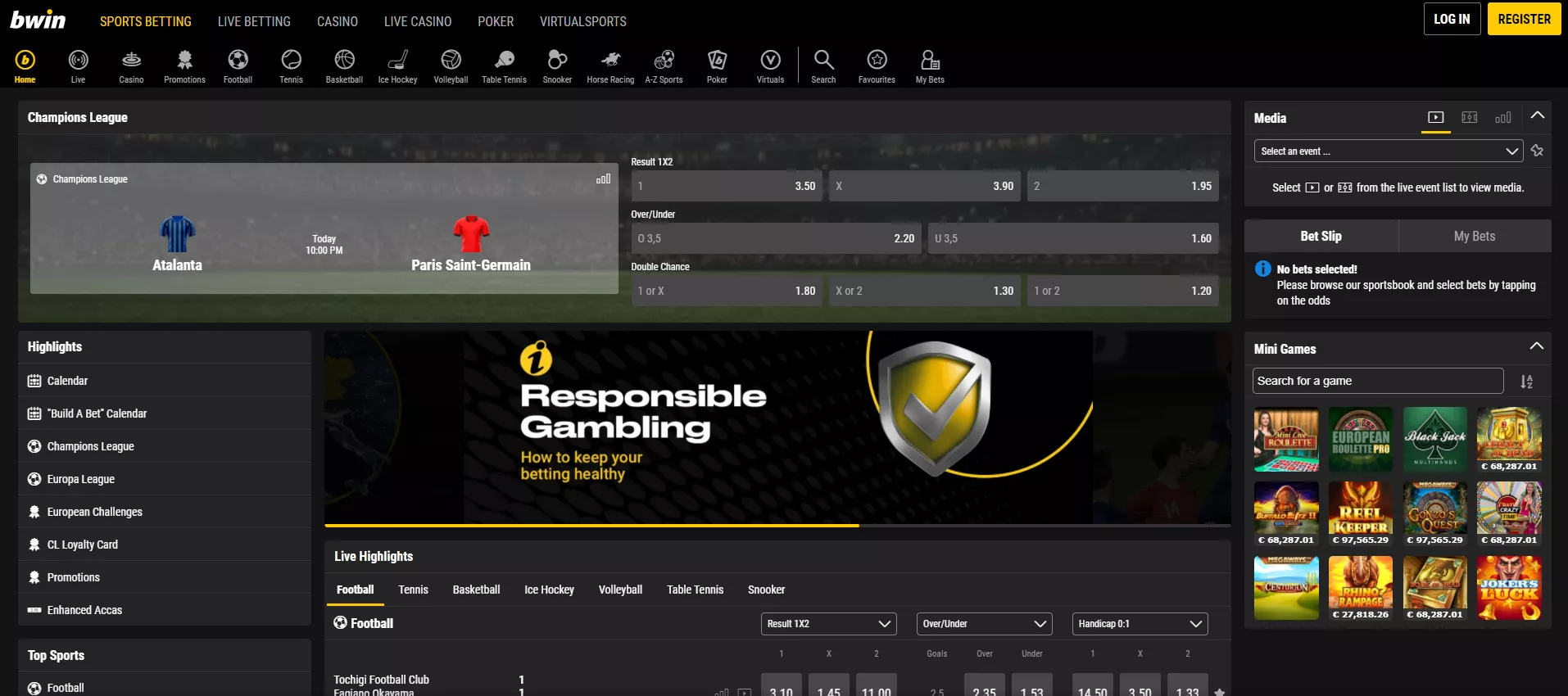Screen dimensions: 1568x696
Task: Switch Media panel to video view icon
Action: click(x=1435, y=118)
